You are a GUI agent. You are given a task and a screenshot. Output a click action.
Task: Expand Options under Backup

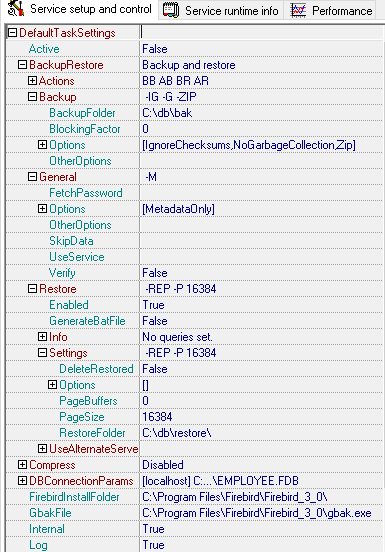coord(42,145)
